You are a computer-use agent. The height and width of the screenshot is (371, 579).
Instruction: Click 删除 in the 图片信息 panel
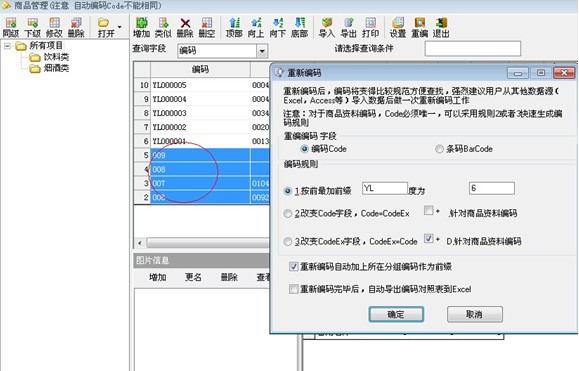tap(229, 277)
